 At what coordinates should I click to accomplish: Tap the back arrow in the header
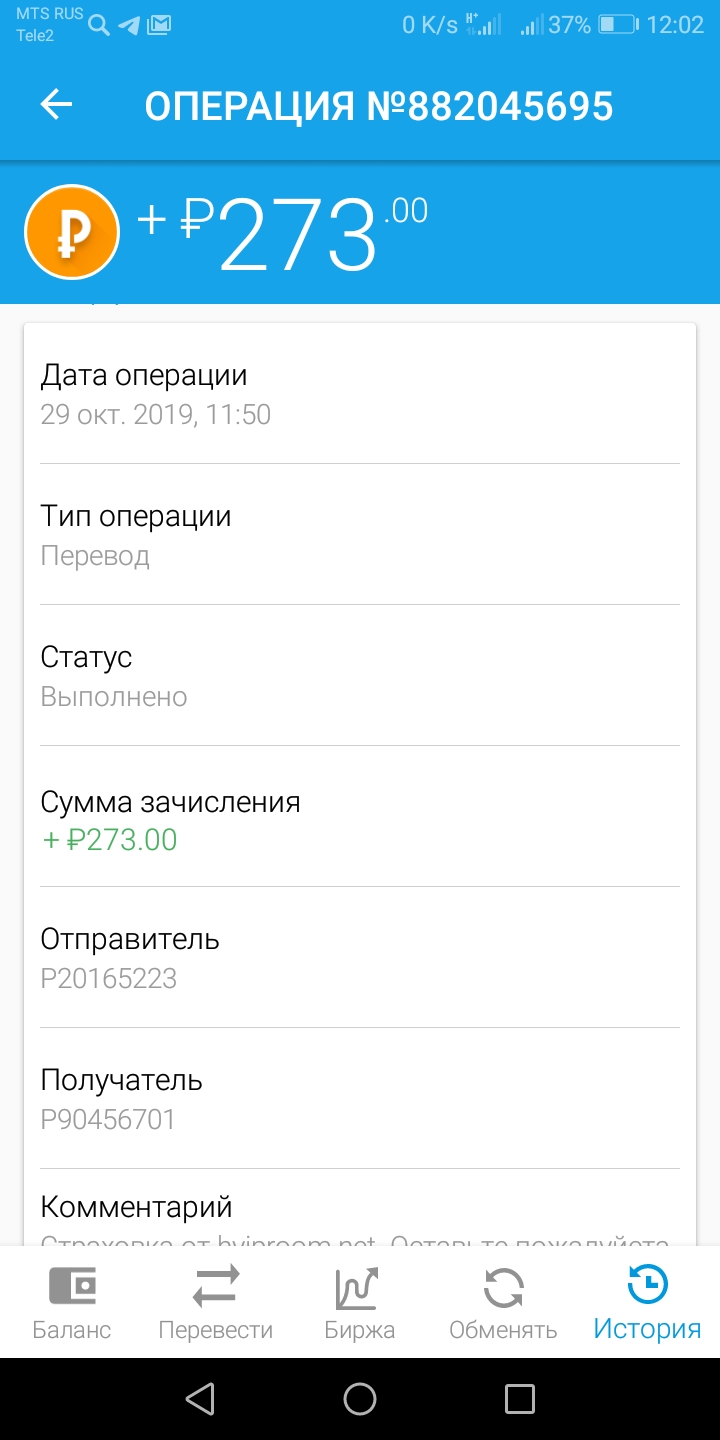[x=57, y=105]
